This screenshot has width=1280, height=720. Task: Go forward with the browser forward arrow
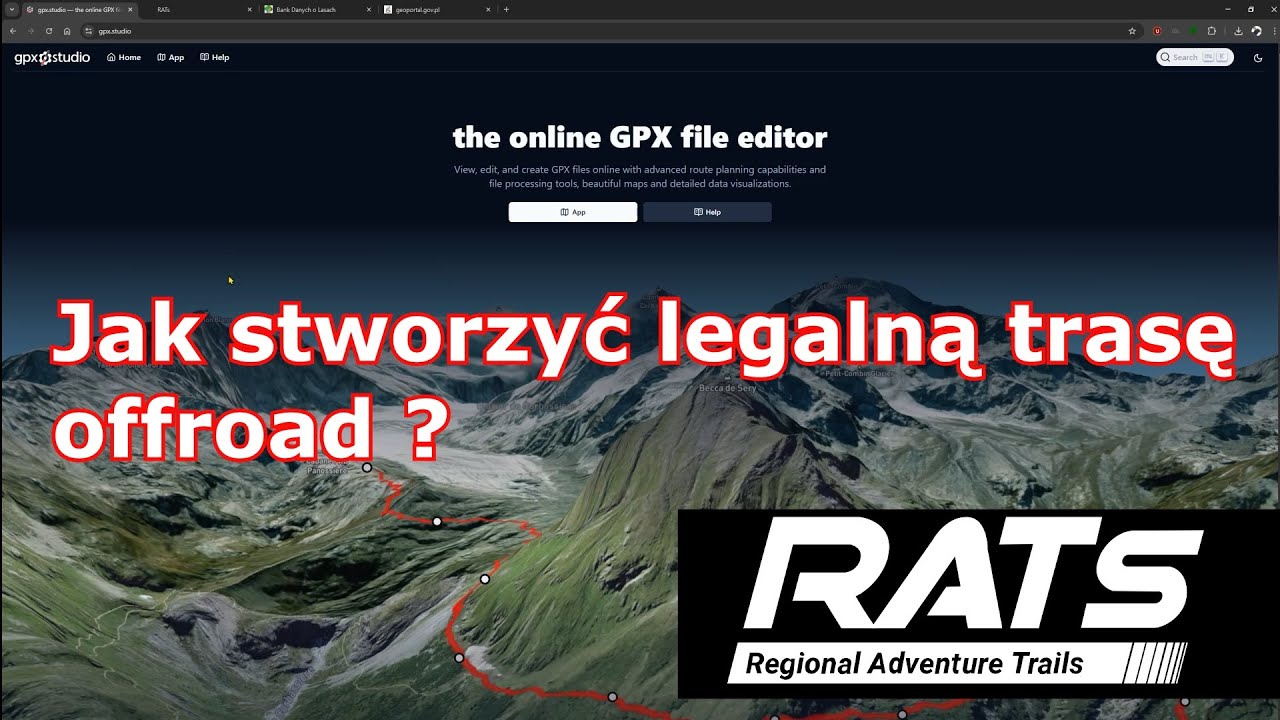tap(31, 31)
